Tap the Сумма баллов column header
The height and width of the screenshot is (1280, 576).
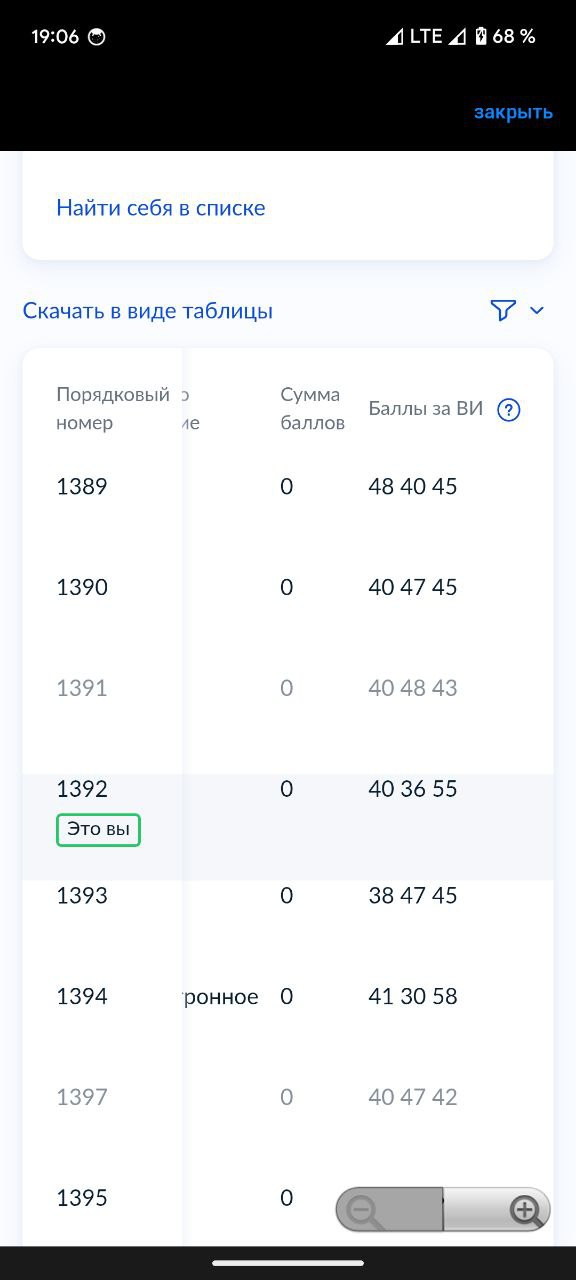pyautogui.click(x=312, y=409)
